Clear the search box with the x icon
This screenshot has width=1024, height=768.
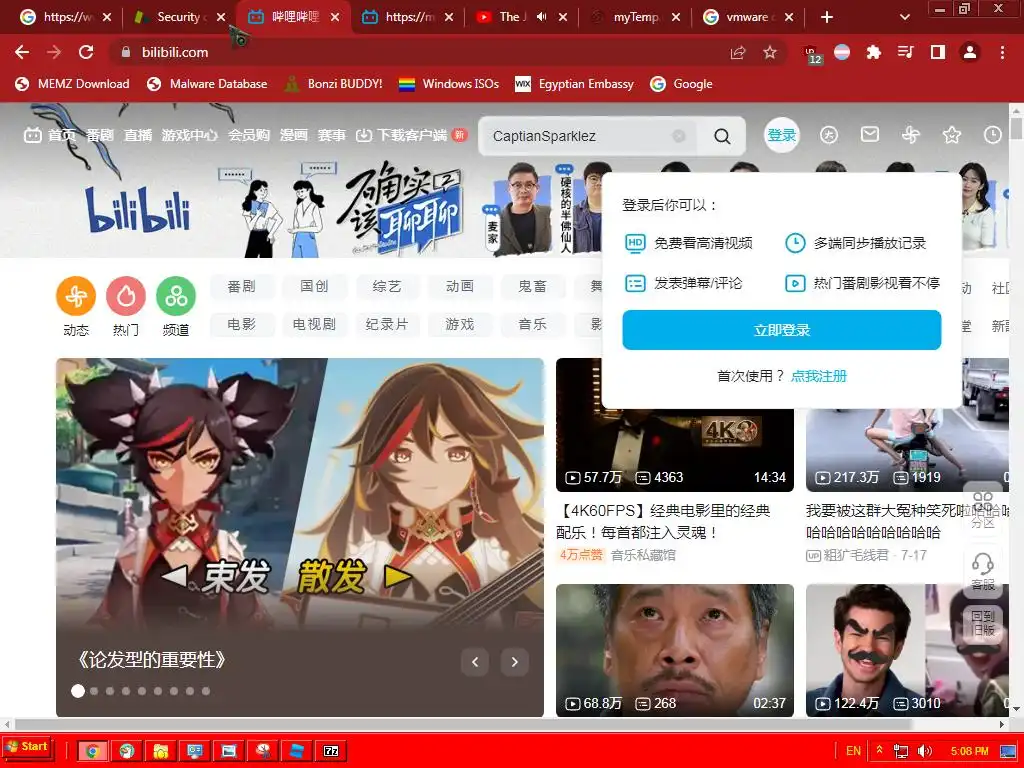[679, 136]
